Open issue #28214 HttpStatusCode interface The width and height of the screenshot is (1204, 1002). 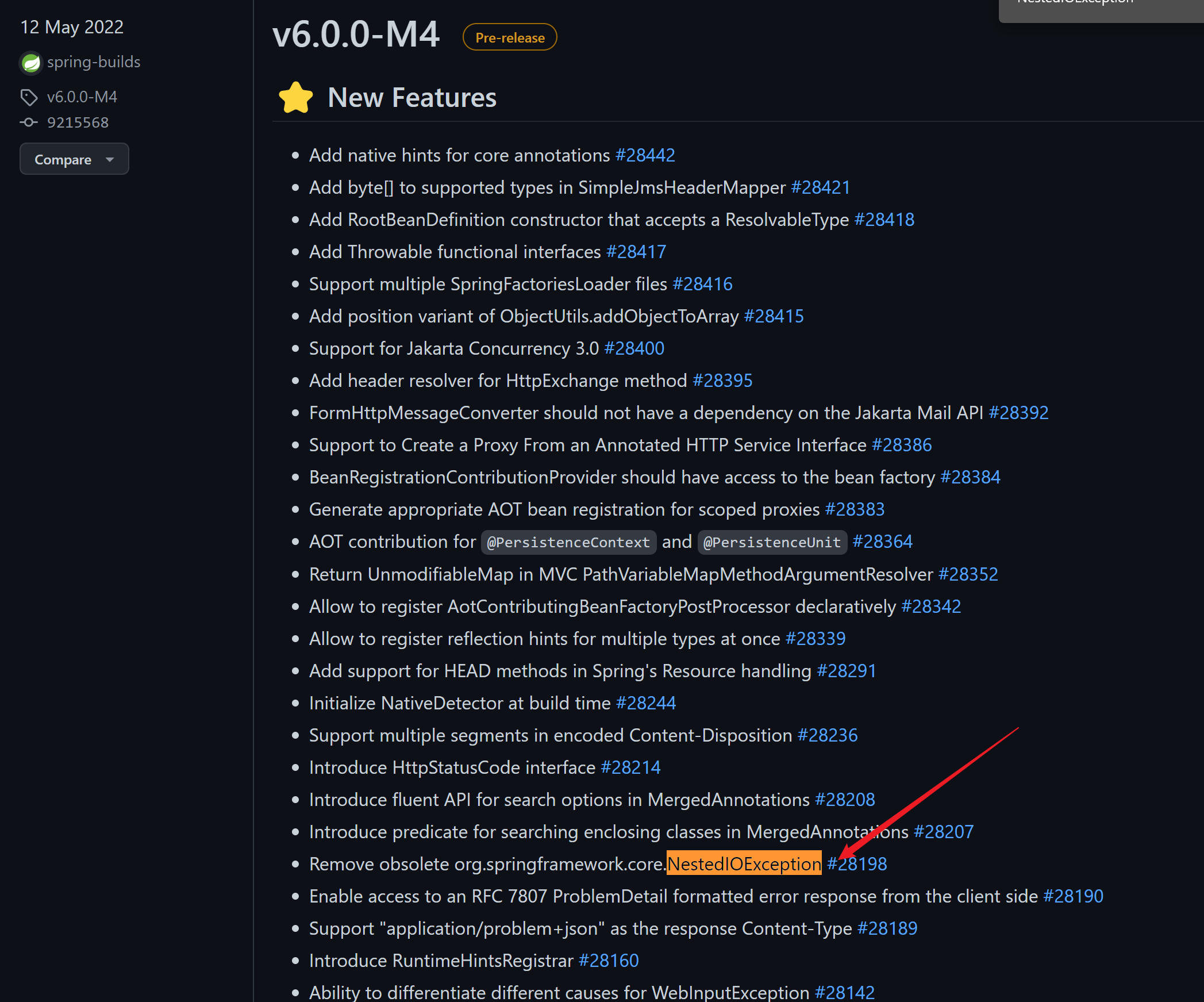point(630,767)
